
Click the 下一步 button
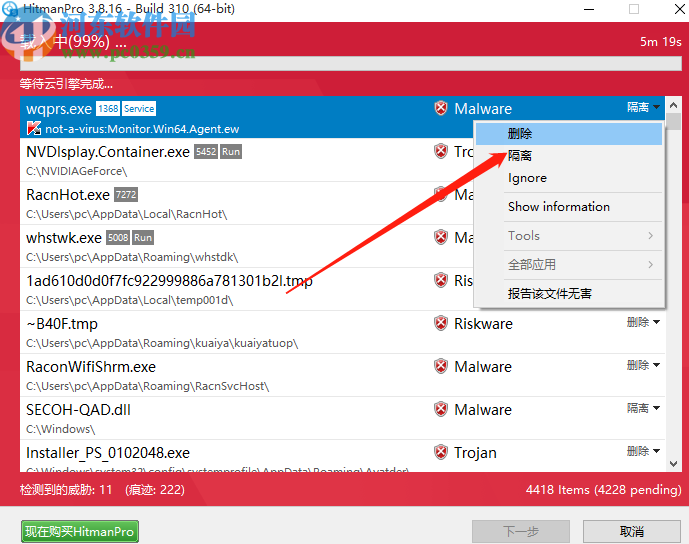521,532
